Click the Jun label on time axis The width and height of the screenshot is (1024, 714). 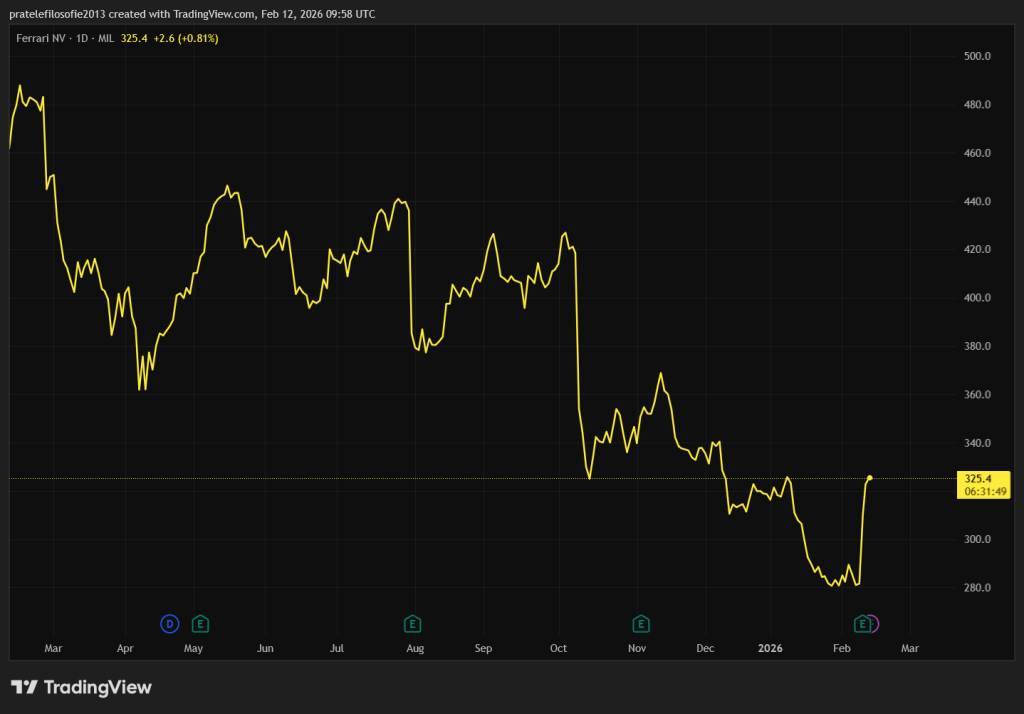pyautogui.click(x=265, y=648)
